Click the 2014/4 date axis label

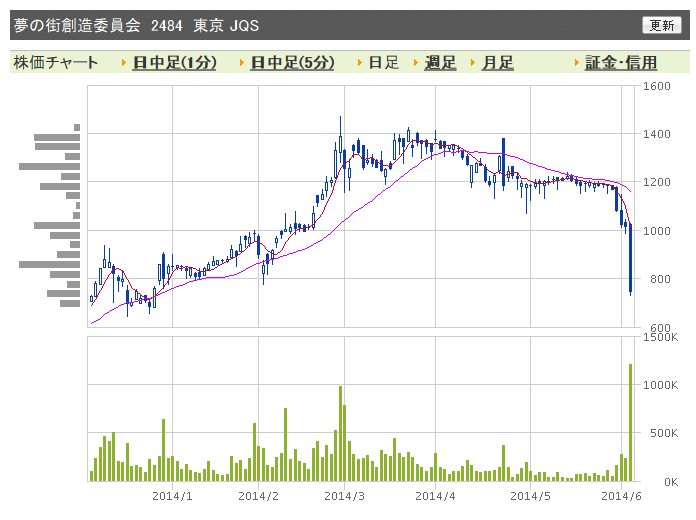435,496
